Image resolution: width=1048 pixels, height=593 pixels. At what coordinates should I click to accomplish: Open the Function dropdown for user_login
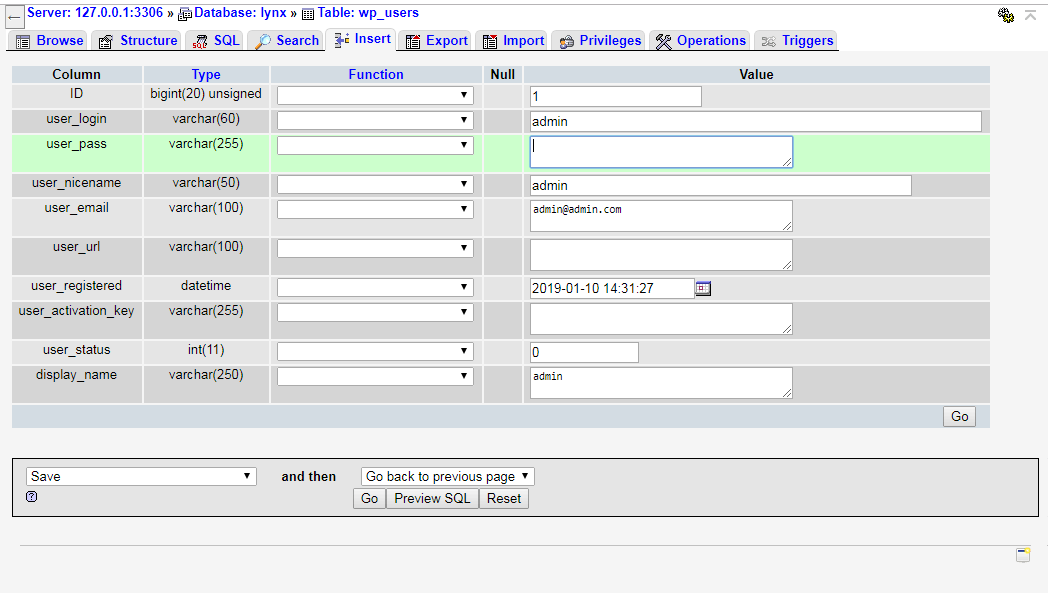tap(375, 120)
